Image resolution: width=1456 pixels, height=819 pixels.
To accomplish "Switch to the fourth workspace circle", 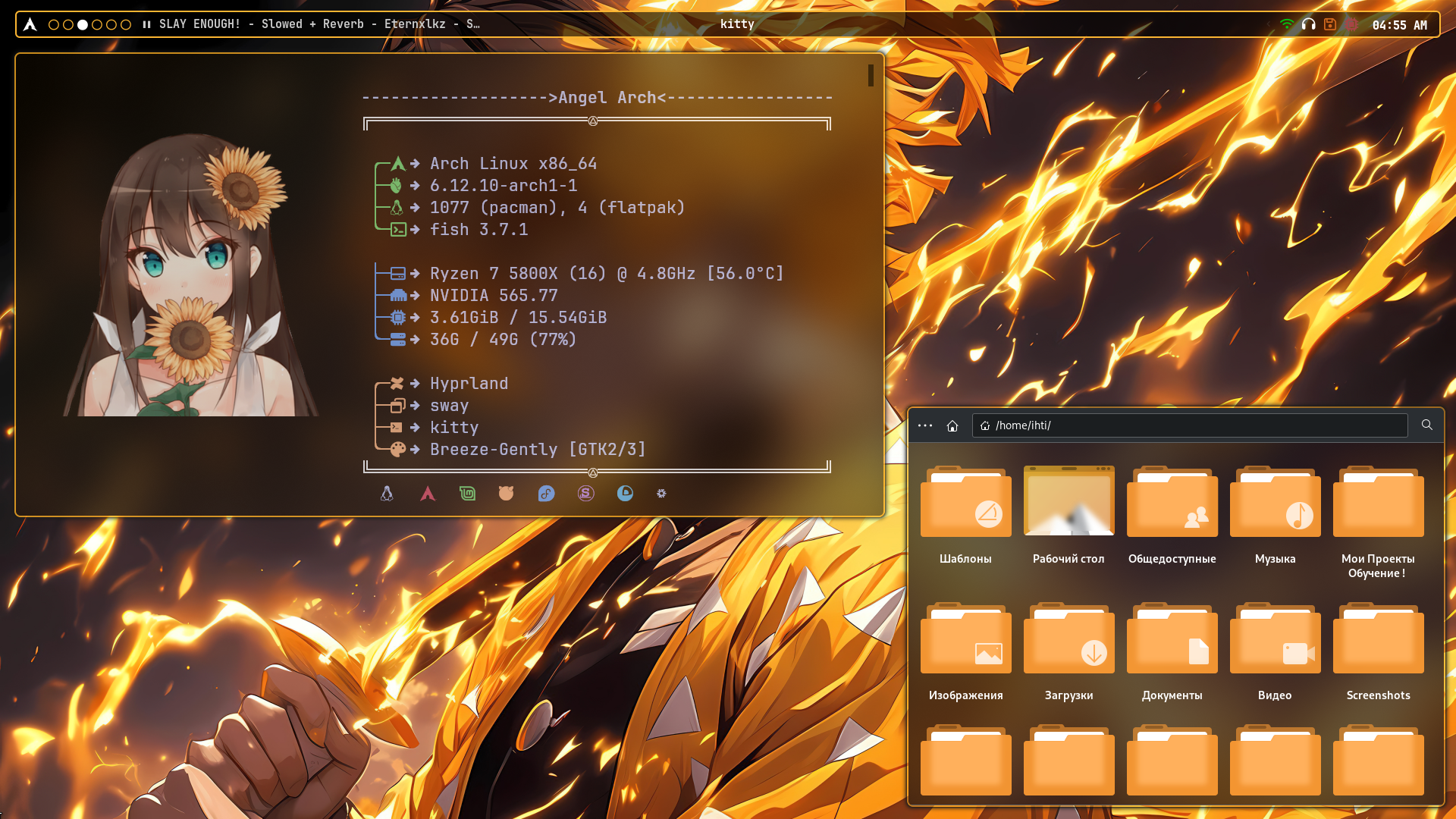I will [x=97, y=24].
